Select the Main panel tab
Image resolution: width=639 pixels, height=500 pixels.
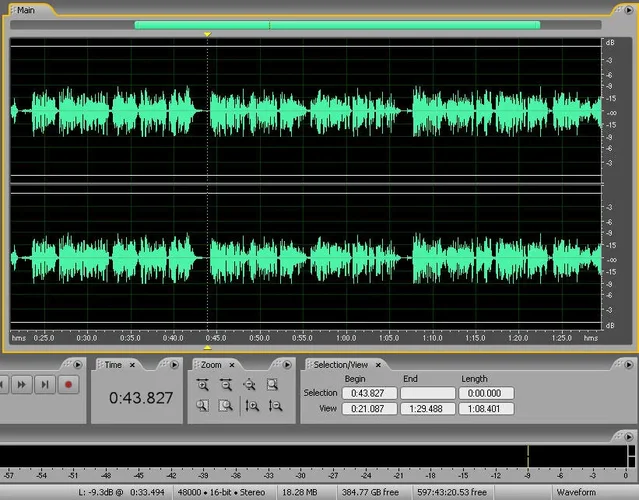[25, 10]
